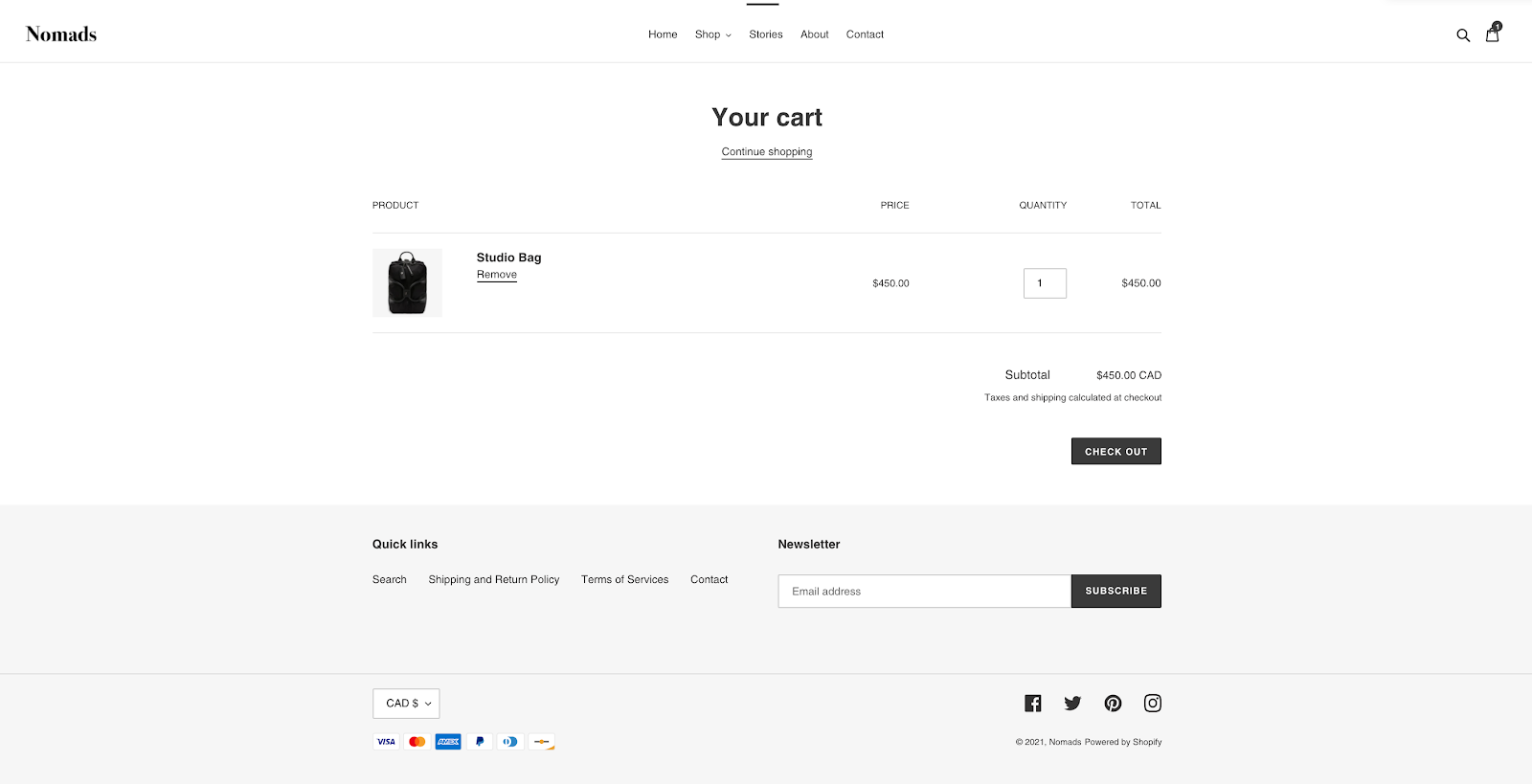Open the search icon in header
1532x784 pixels.
point(1463,35)
